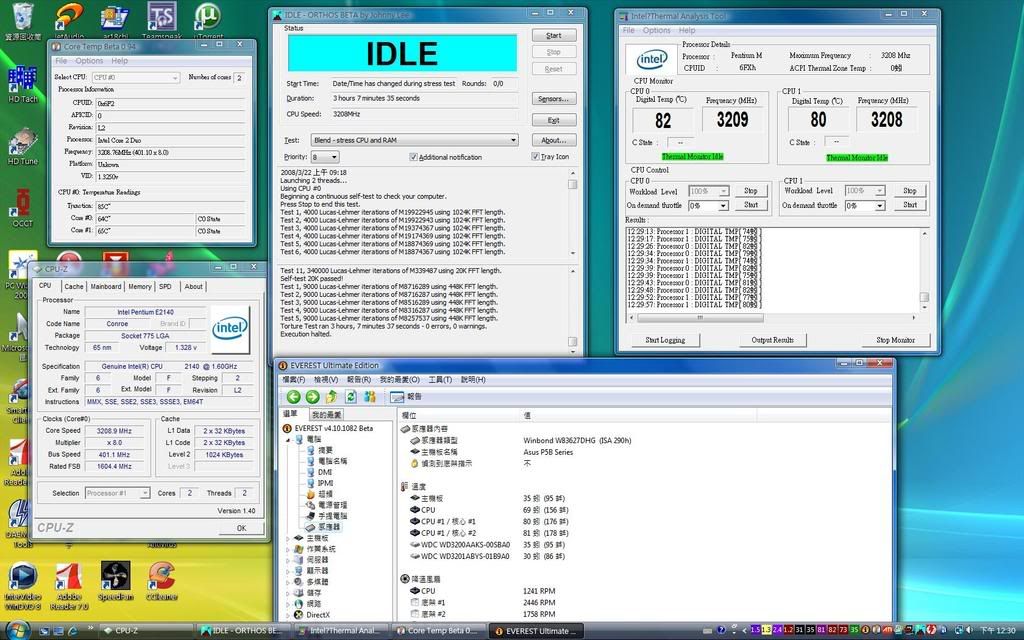
Task: Select the jetAudio desktop shortcut
Action: (69, 21)
